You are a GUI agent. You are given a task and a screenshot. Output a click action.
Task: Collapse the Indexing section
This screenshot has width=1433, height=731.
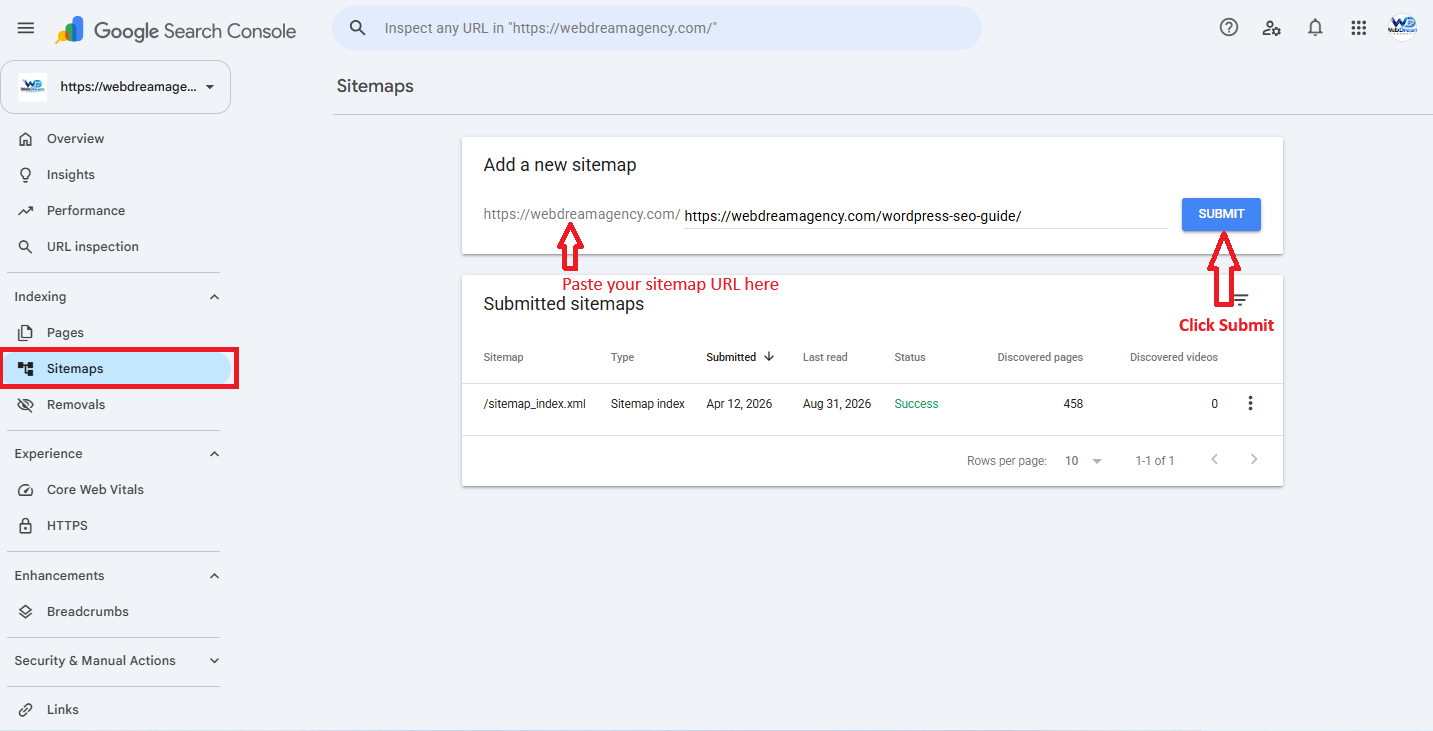(214, 297)
